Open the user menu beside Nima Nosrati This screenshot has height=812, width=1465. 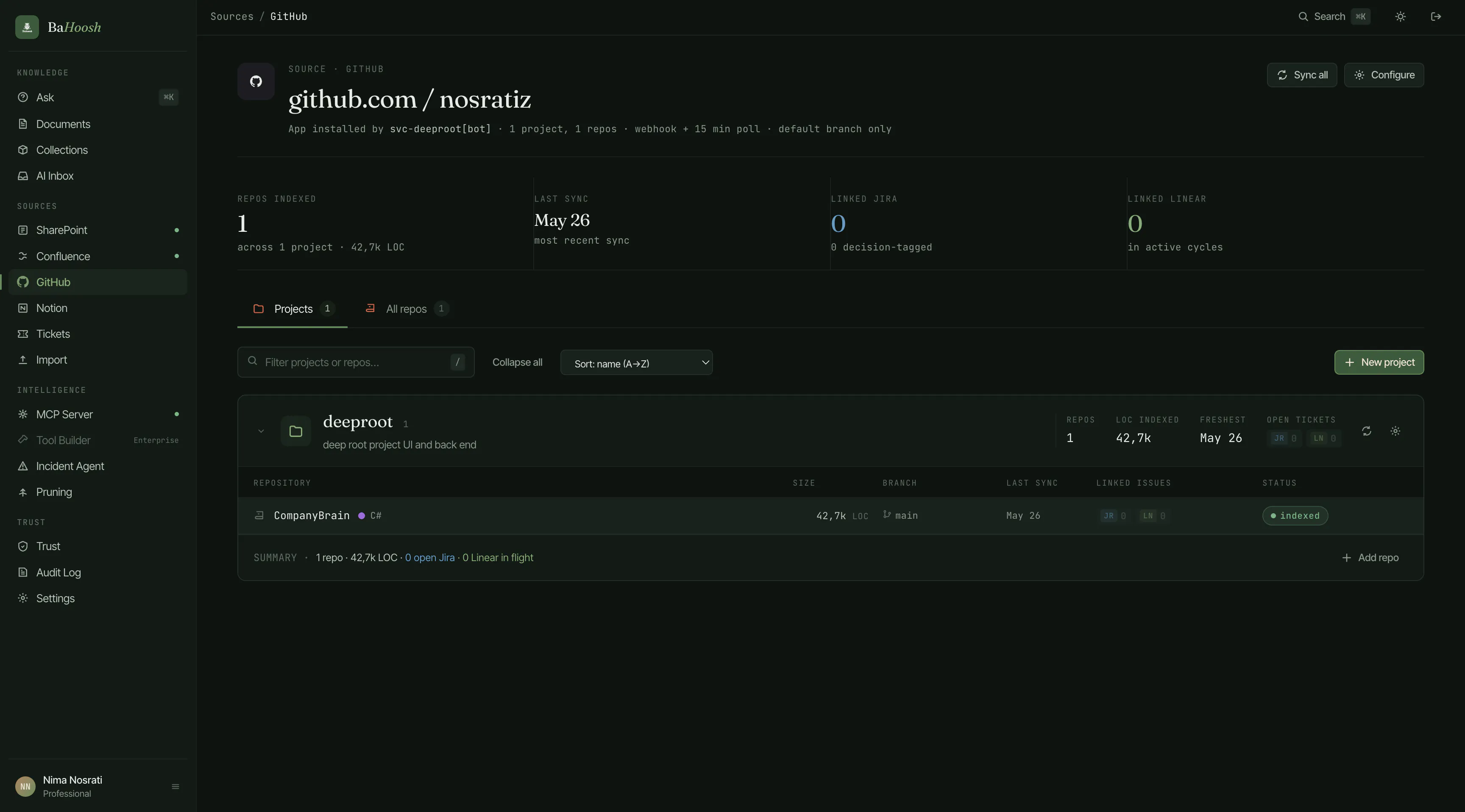pyautogui.click(x=175, y=787)
